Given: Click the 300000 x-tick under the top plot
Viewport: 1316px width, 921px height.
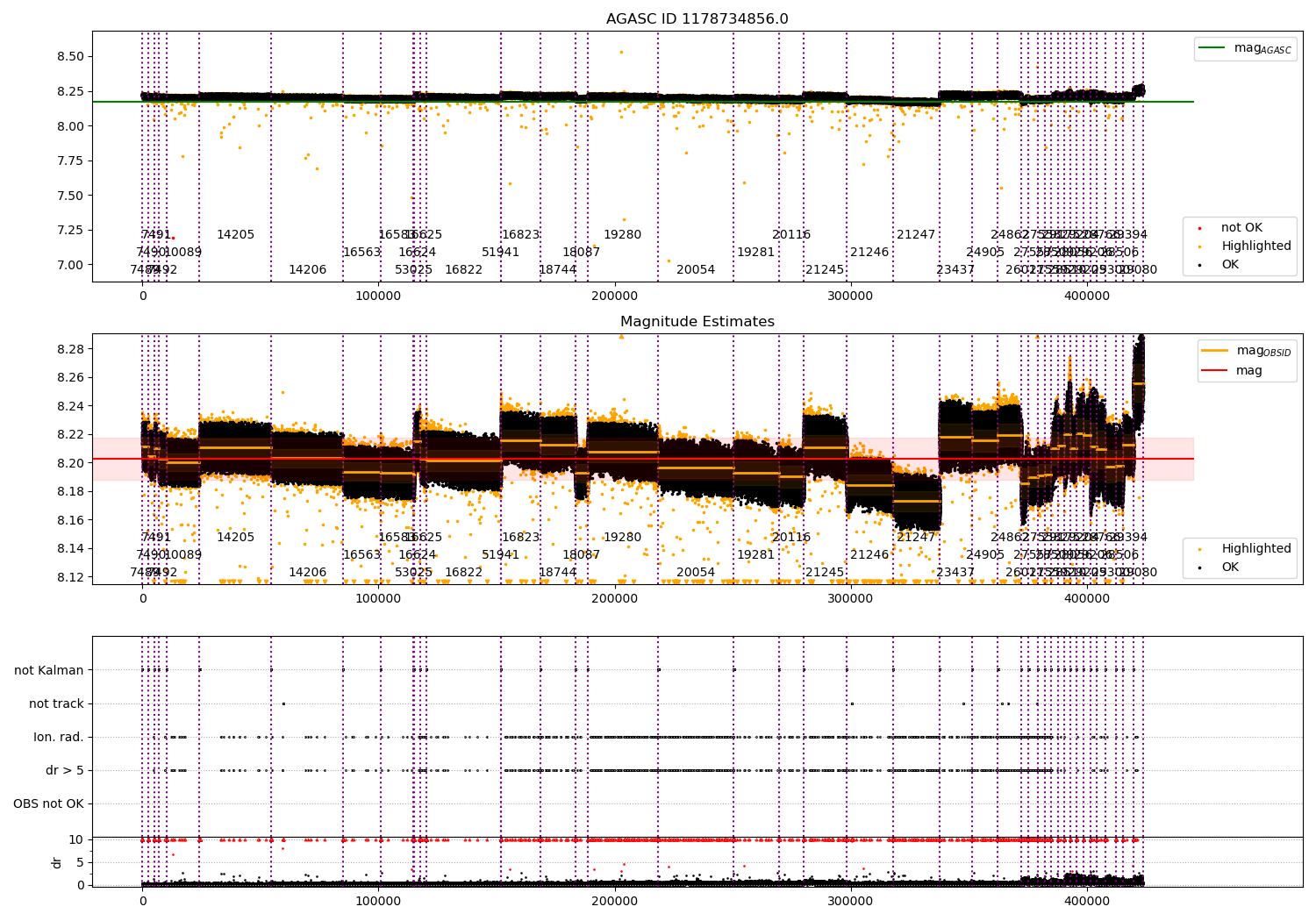Looking at the screenshot, I should point(851,296).
